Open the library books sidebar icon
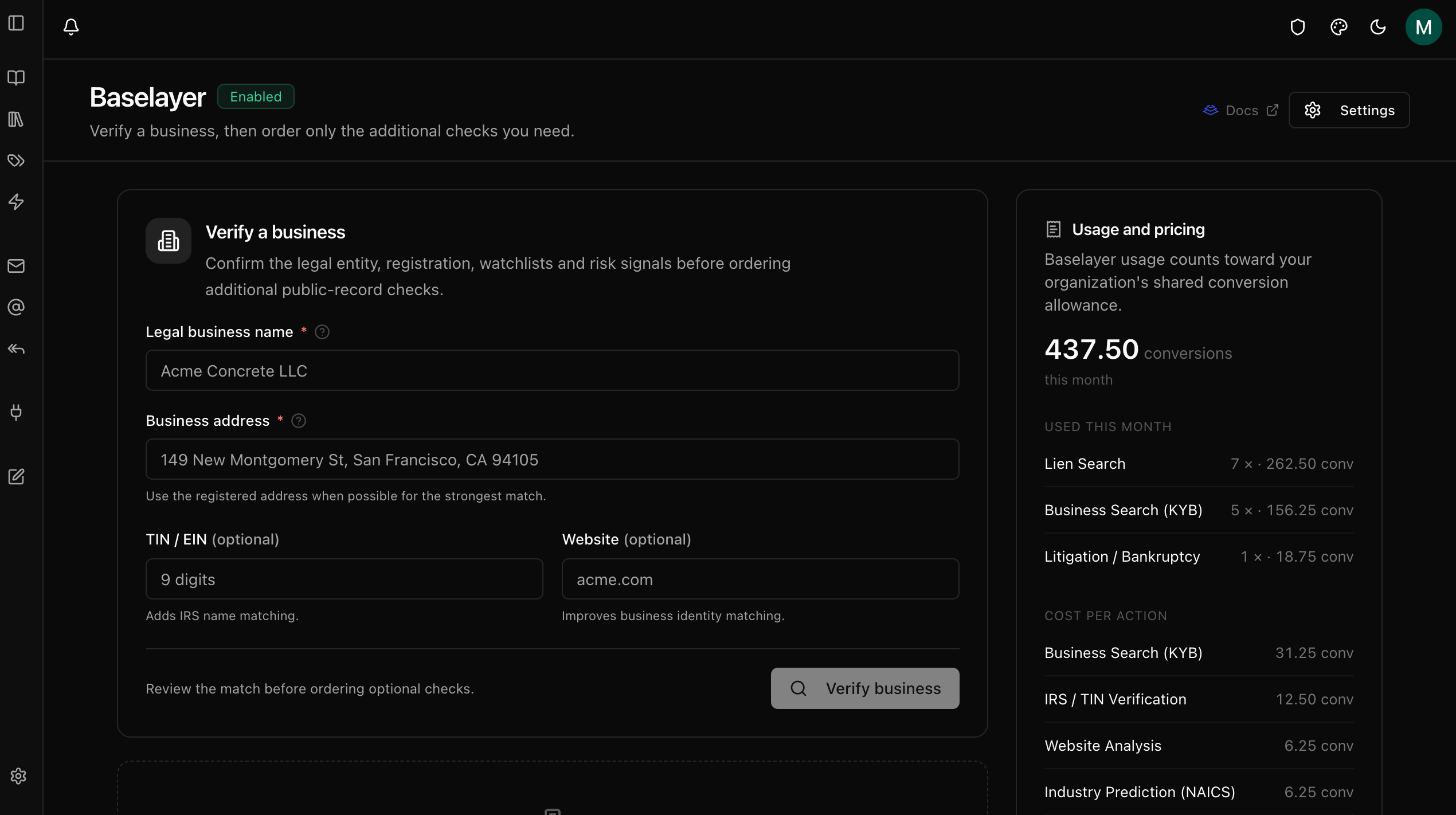The width and height of the screenshot is (1456, 815). click(x=16, y=119)
